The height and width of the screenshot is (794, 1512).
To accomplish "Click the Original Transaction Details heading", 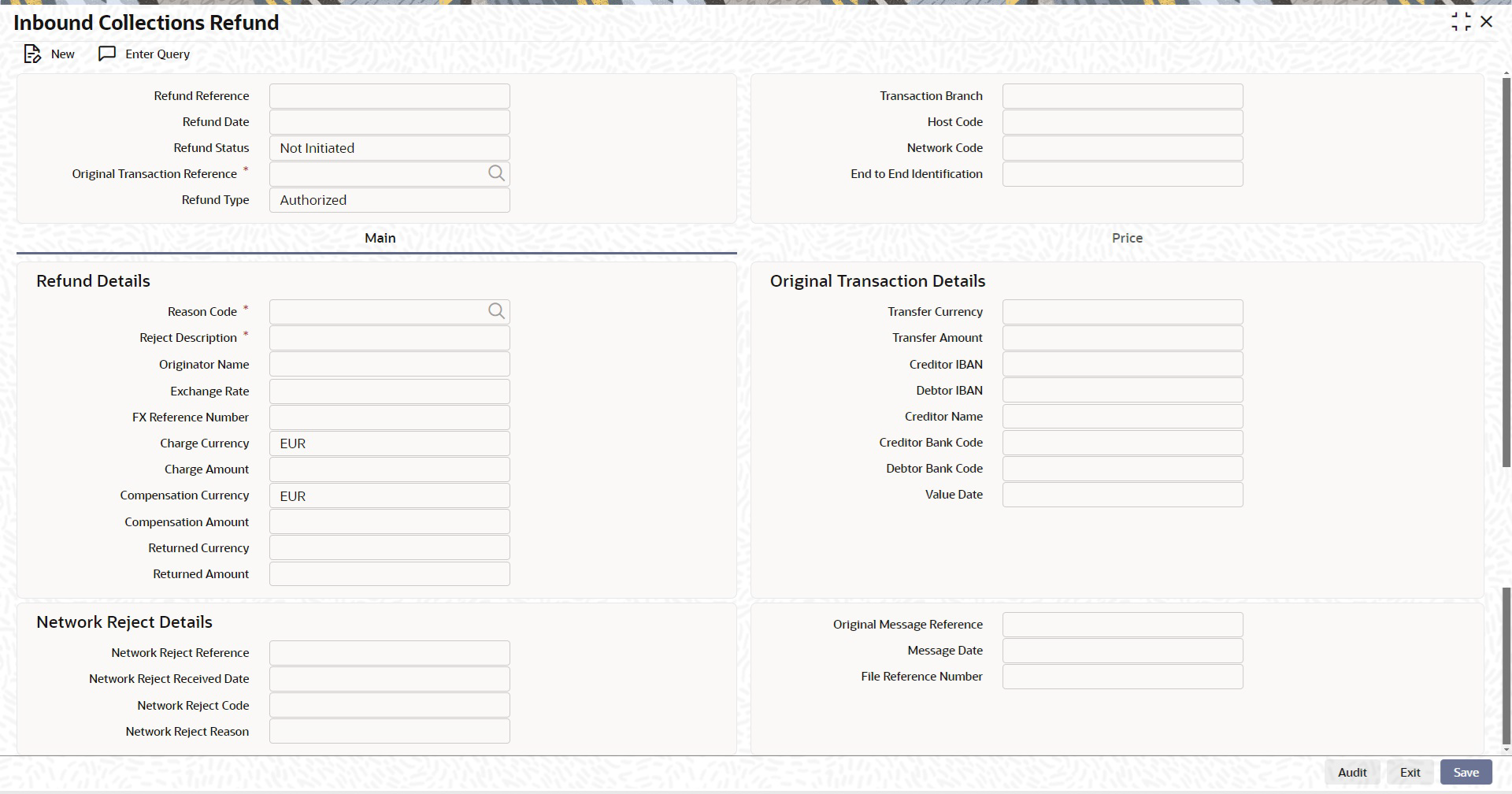I will point(877,281).
